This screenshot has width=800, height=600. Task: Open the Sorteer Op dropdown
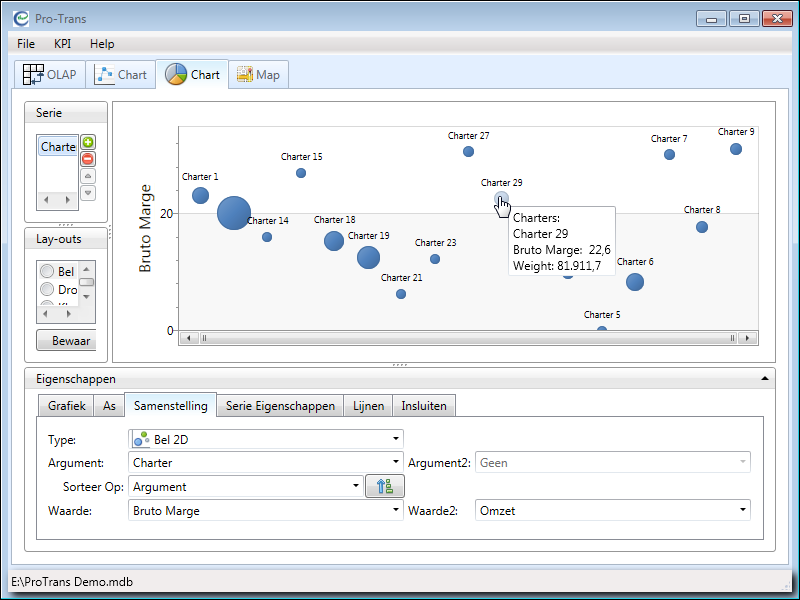click(355, 487)
